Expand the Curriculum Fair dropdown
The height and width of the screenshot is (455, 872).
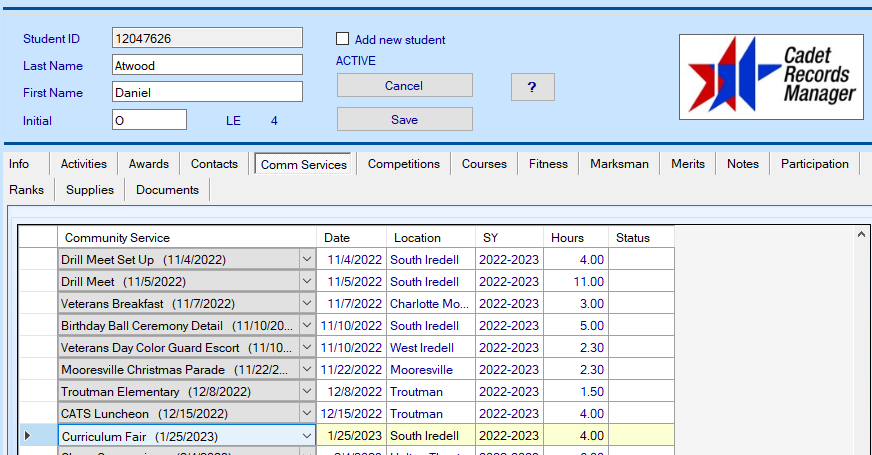tap(306, 436)
